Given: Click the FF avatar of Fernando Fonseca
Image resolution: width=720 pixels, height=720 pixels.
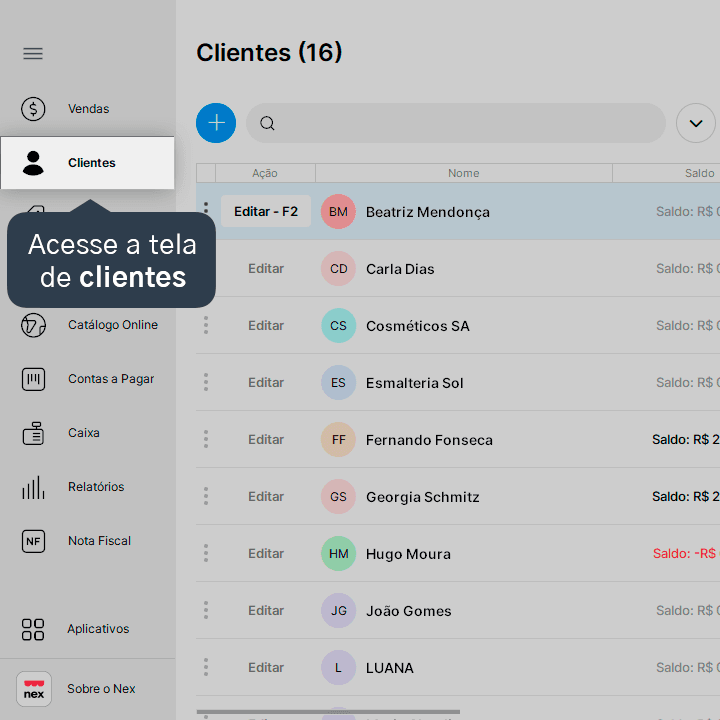Looking at the screenshot, I should tap(338, 439).
